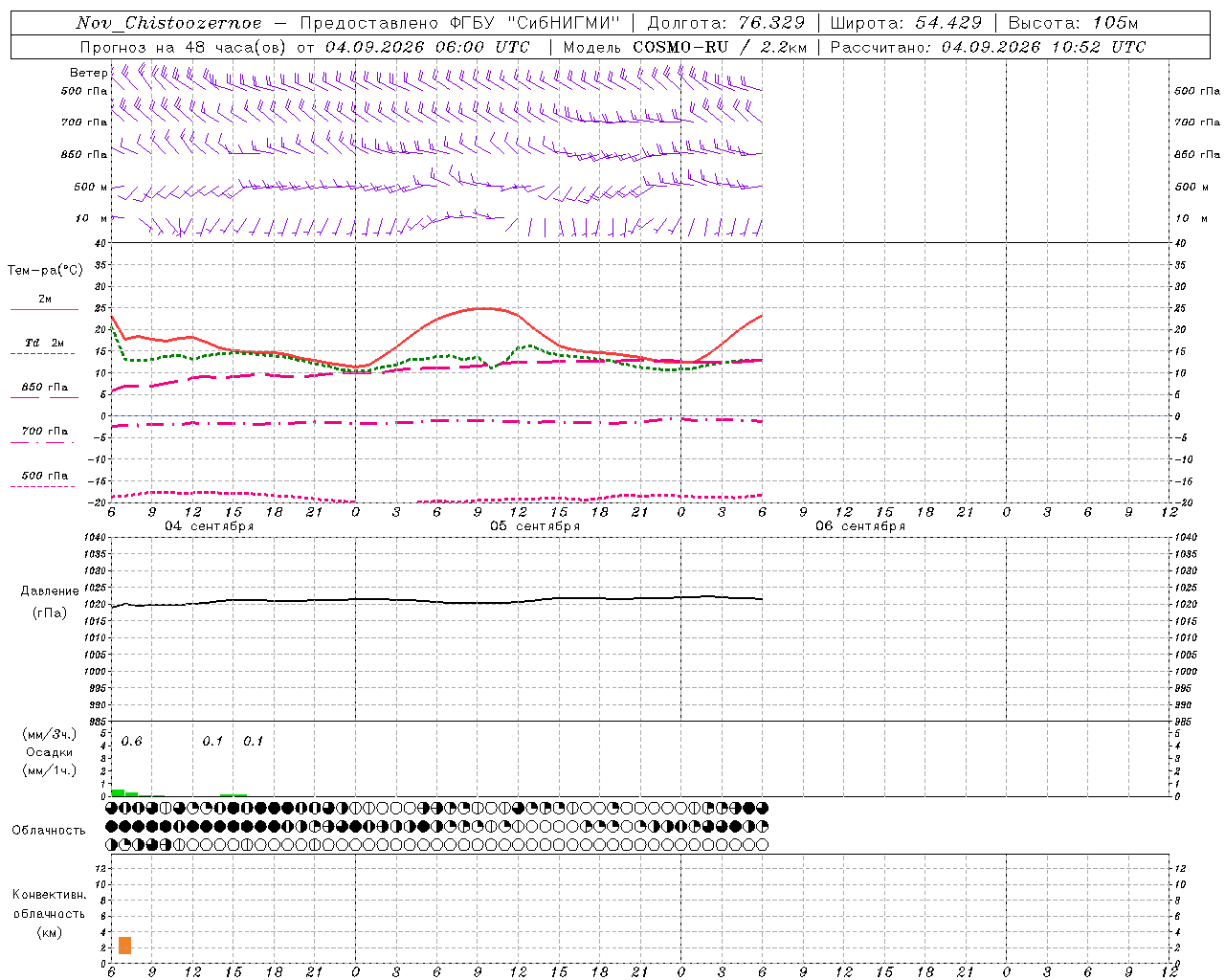Click the Облачность cloud cover label

point(49,831)
